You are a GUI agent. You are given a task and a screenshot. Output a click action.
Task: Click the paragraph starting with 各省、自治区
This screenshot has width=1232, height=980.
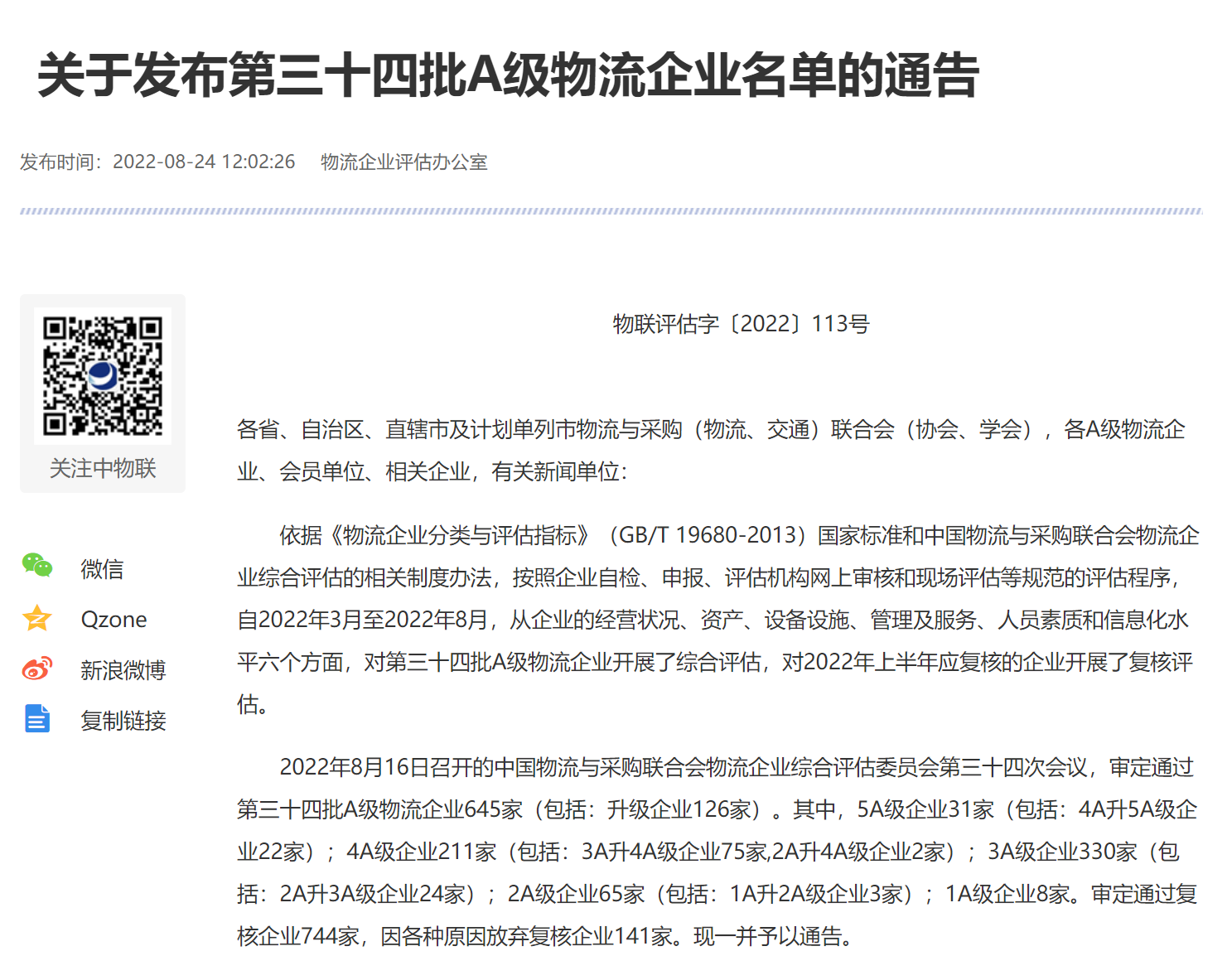(x=711, y=430)
